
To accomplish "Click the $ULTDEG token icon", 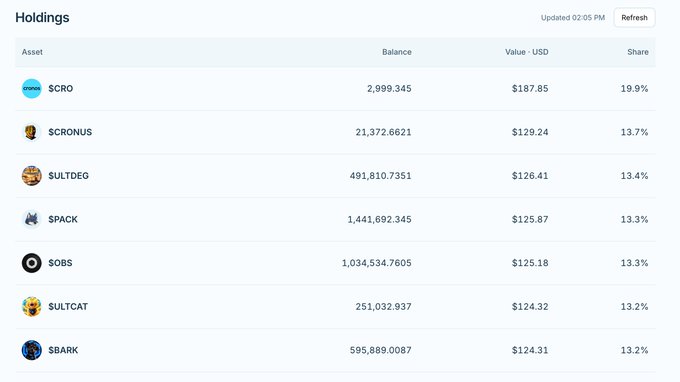I will pos(32,176).
